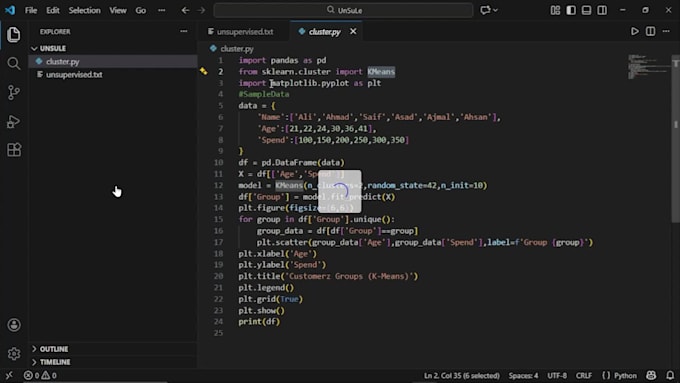The image size is (680, 383).
Task: Toggle the bottom panel
Action: click(x=586, y=10)
